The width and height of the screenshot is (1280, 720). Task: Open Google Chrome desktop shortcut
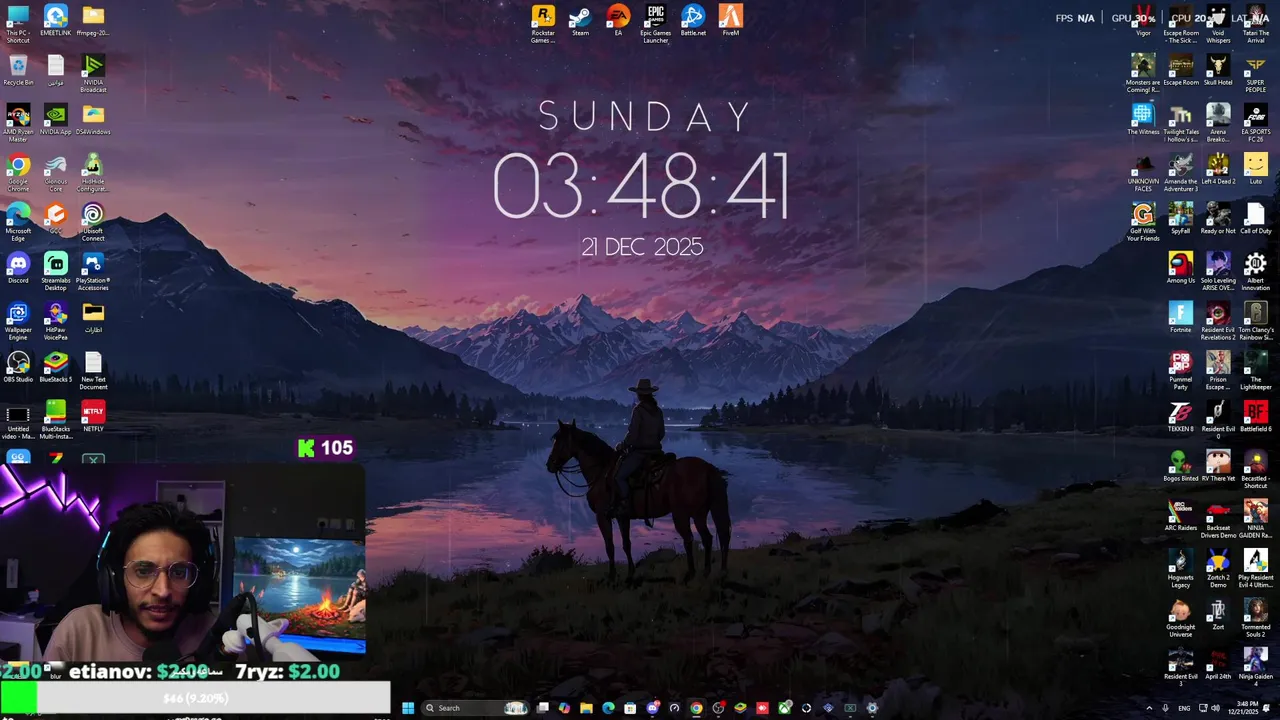pyautogui.click(x=18, y=172)
